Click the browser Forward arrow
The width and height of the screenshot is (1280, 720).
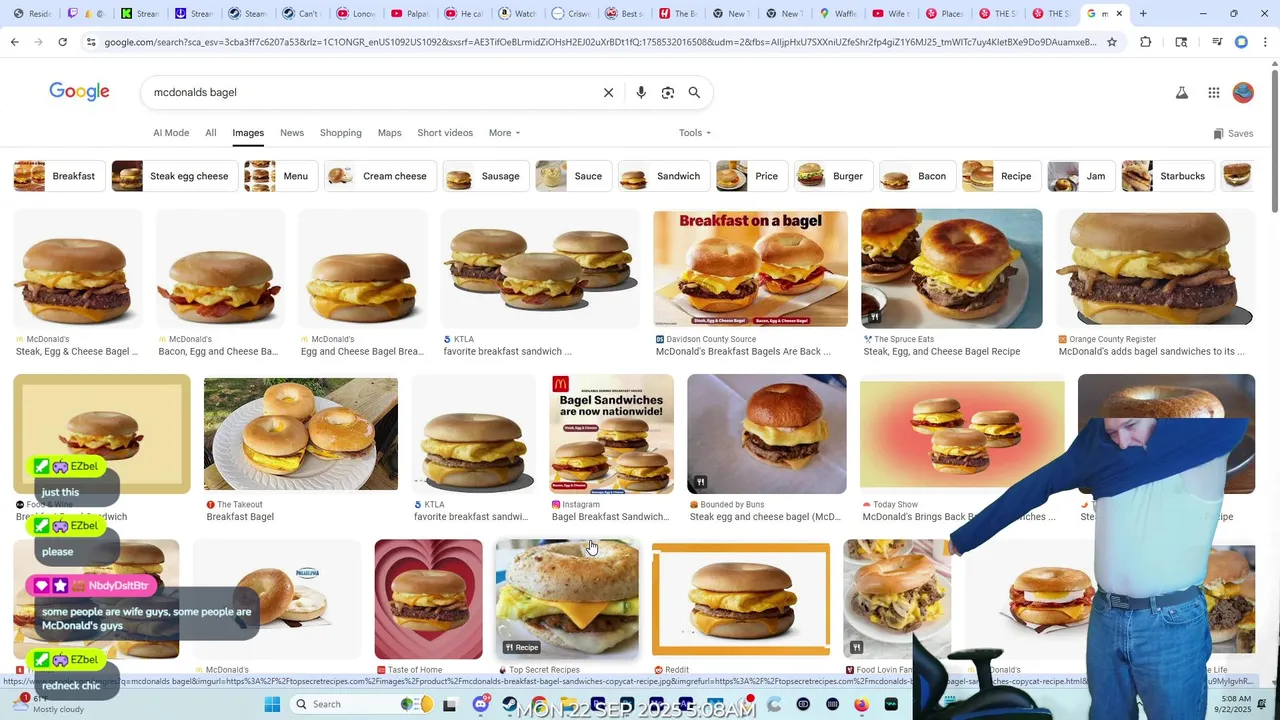coord(38,42)
